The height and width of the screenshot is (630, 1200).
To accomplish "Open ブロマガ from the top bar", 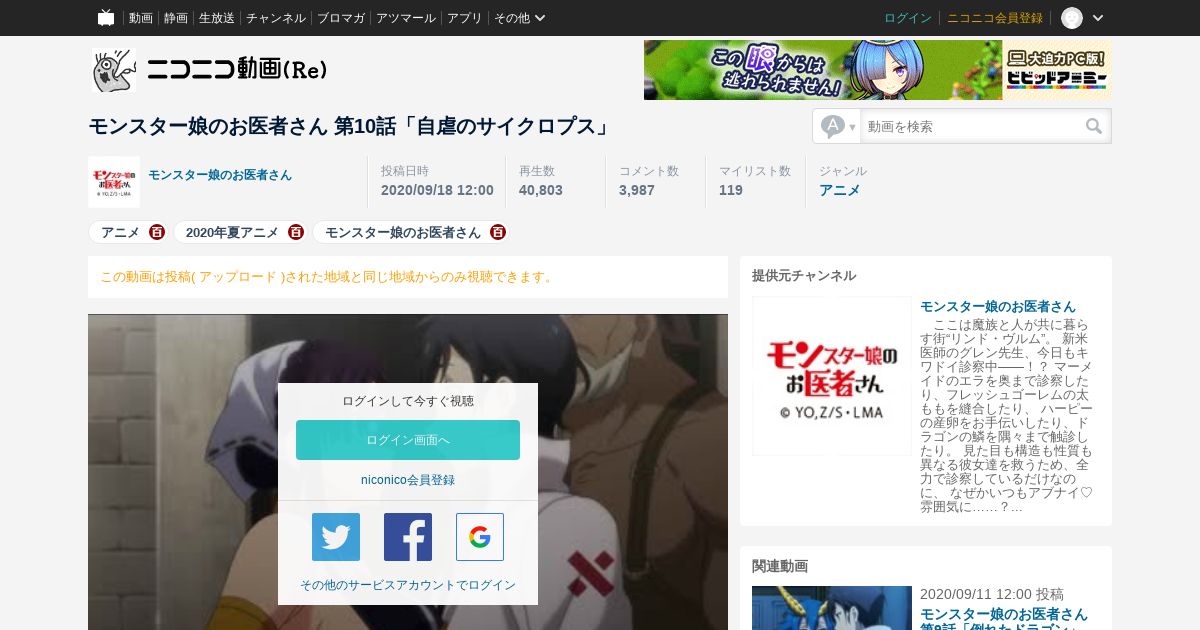I will 341,18.
